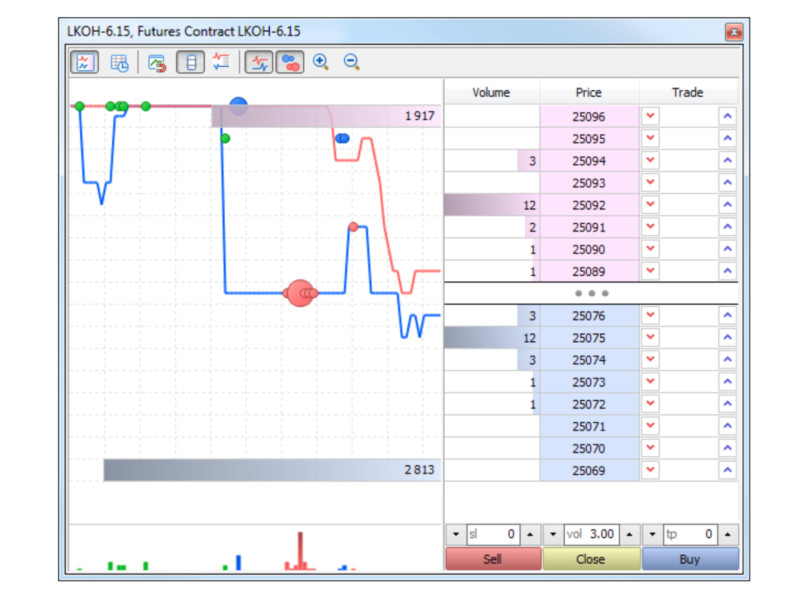Click the yellow Close button
Viewport: 800px width, 599px height.
click(x=591, y=559)
